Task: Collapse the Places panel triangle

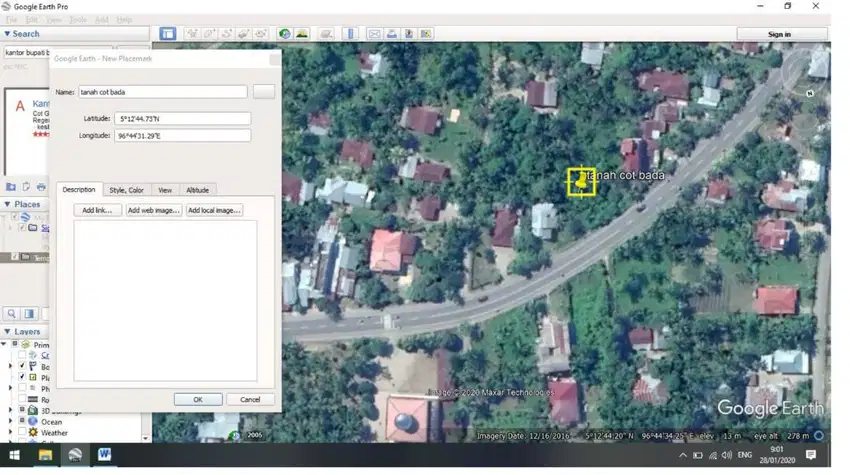Action: coord(7,204)
